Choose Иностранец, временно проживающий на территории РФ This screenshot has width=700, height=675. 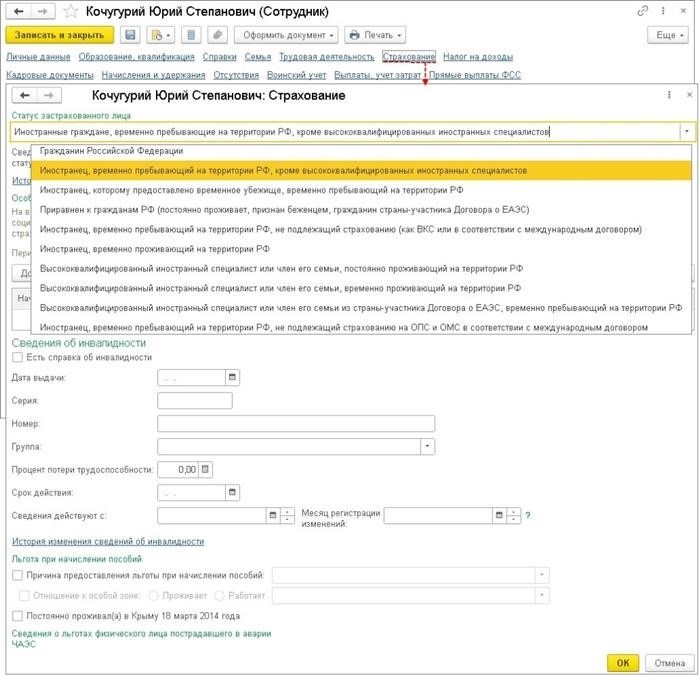tap(361, 249)
